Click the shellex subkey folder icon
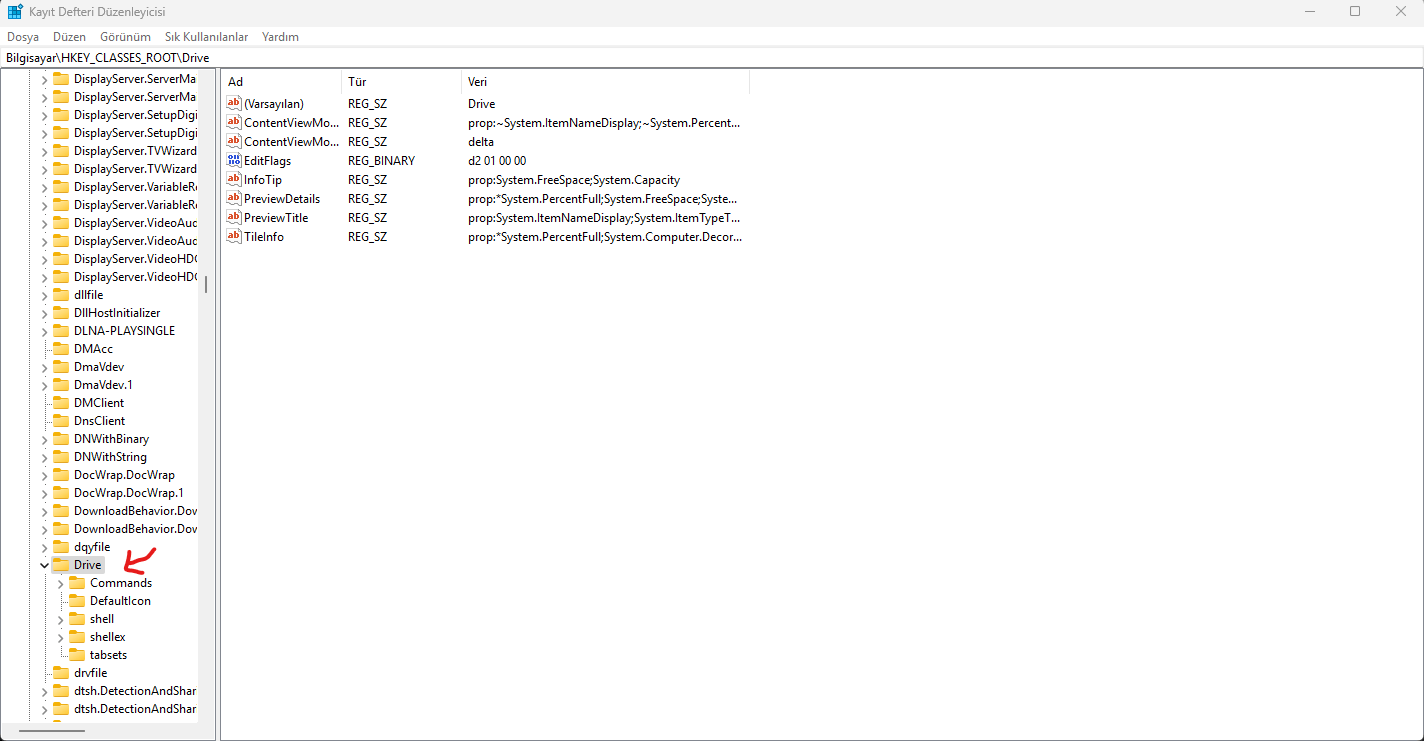Viewport: 1424px width, 741px height. [77, 637]
